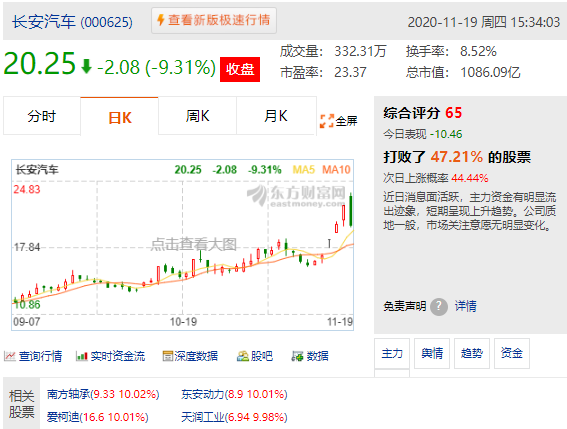Click the current price 20.25
This screenshot has width=567, height=429.
(39, 64)
